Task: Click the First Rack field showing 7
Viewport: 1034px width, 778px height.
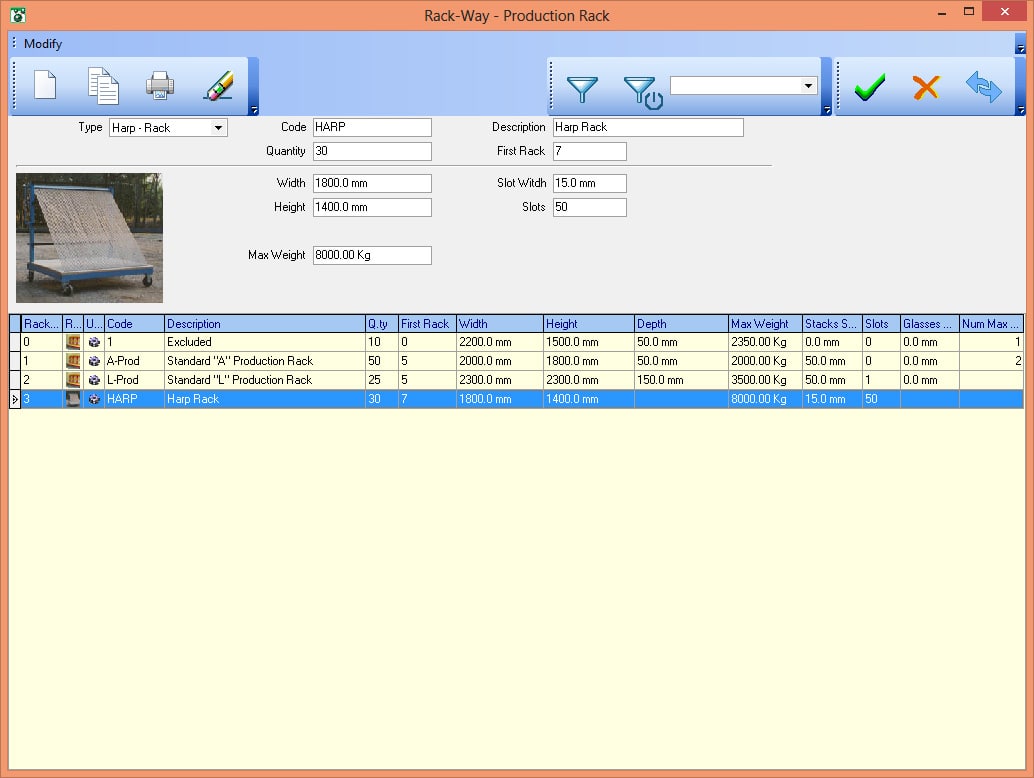Action: pos(590,151)
